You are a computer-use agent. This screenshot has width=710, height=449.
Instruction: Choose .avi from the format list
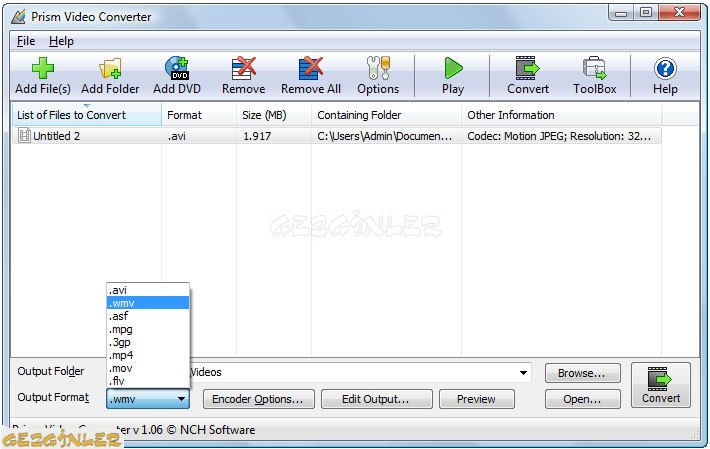click(x=148, y=290)
